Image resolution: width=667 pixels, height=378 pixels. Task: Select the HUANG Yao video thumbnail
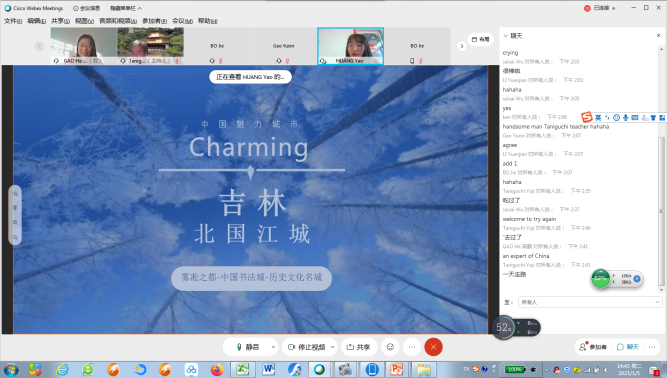tap(351, 46)
